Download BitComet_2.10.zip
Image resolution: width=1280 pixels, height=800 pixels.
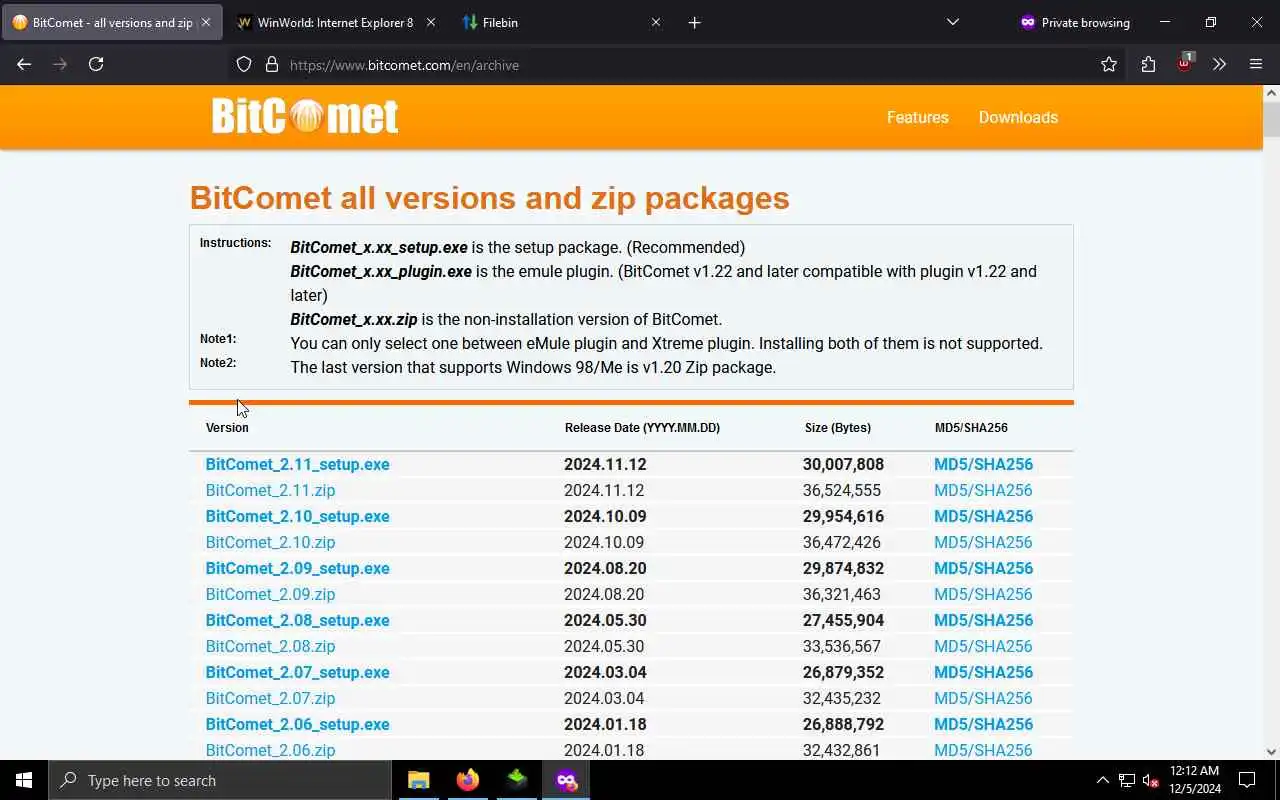tap(270, 542)
